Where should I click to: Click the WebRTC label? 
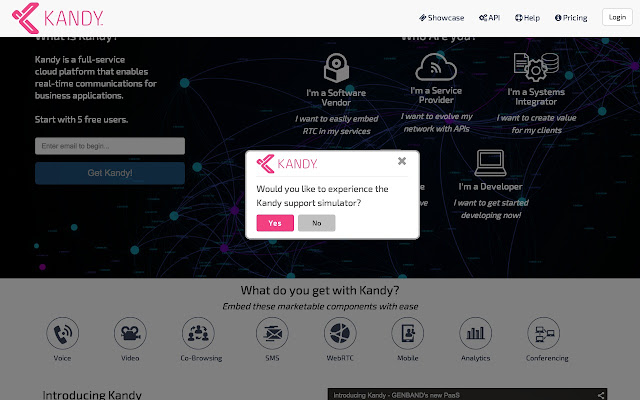tap(340, 358)
